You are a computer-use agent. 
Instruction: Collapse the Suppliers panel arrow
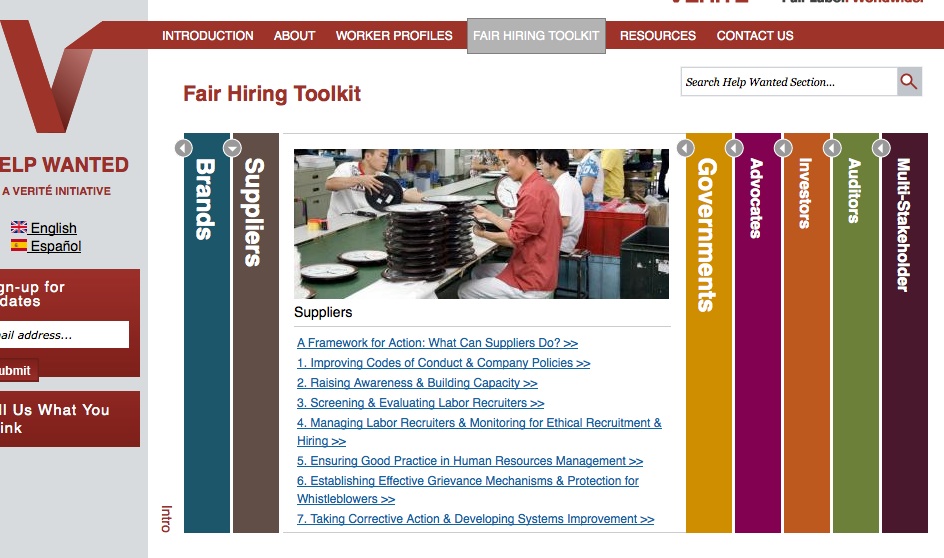(x=232, y=148)
